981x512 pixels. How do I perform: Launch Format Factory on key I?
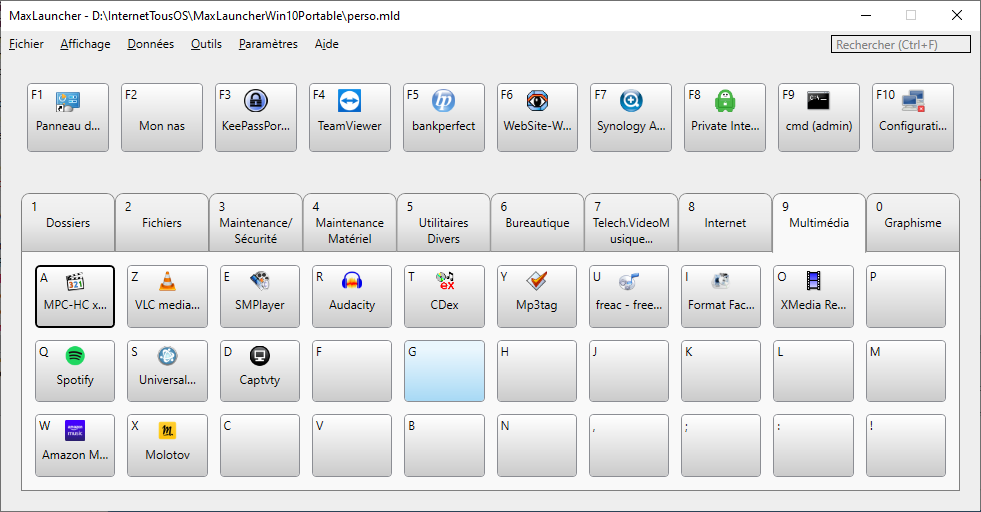pyautogui.click(x=721, y=296)
